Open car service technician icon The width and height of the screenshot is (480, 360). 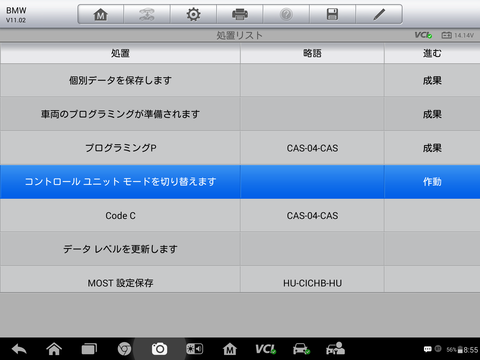pos(335,349)
